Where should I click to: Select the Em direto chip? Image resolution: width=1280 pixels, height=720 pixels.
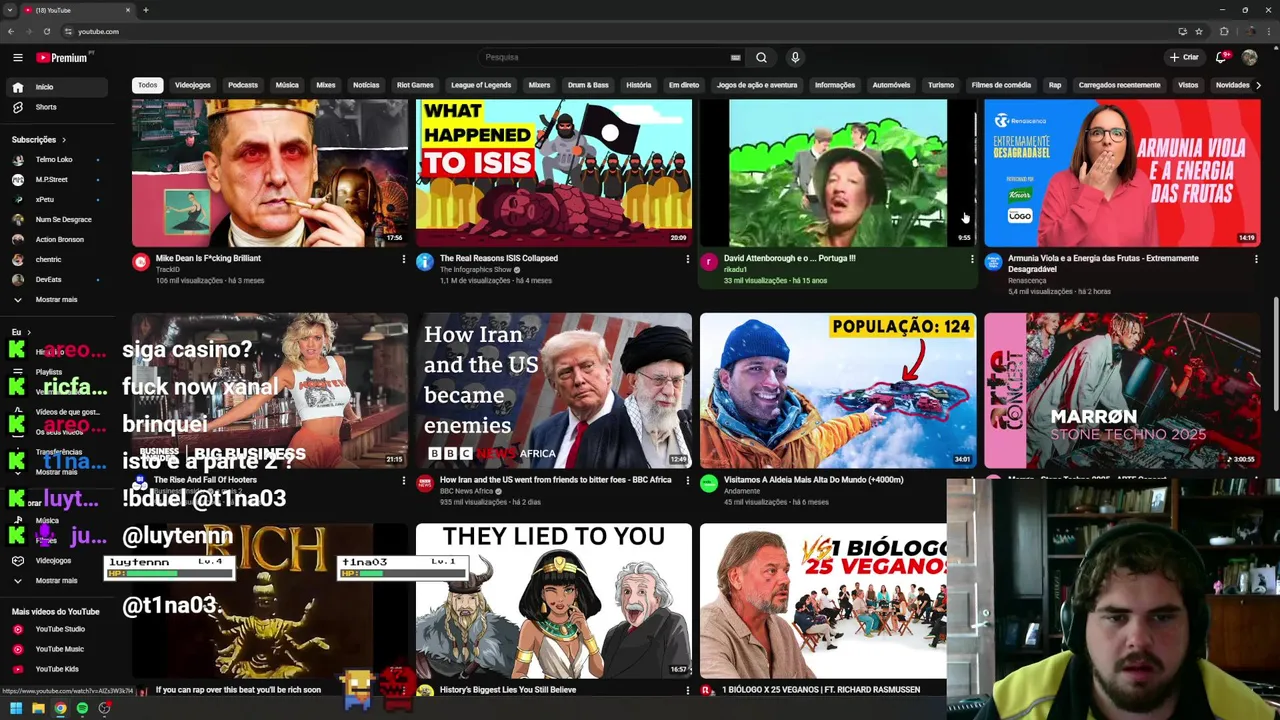(684, 85)
